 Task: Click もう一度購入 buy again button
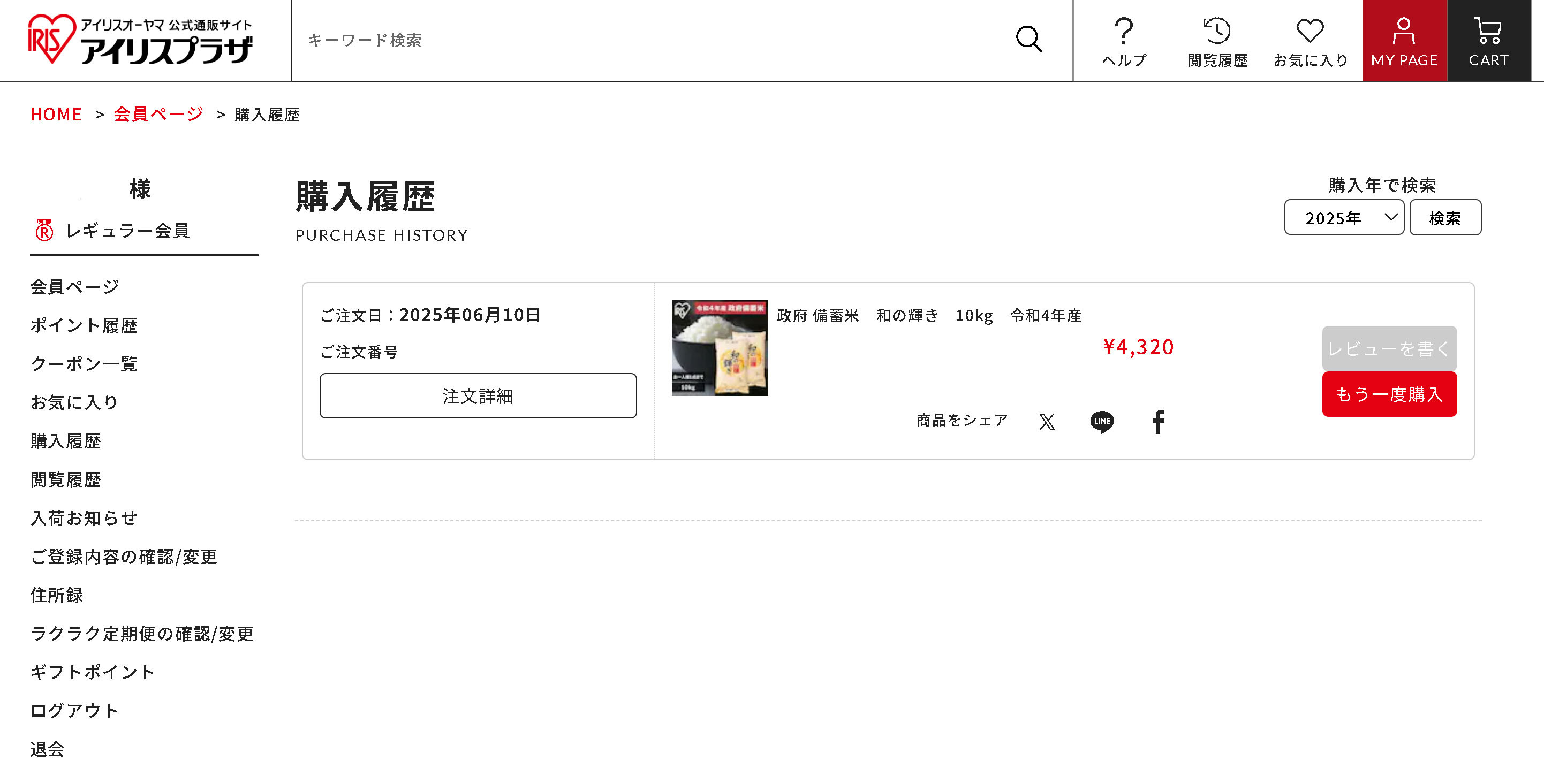pos(1389,394)
